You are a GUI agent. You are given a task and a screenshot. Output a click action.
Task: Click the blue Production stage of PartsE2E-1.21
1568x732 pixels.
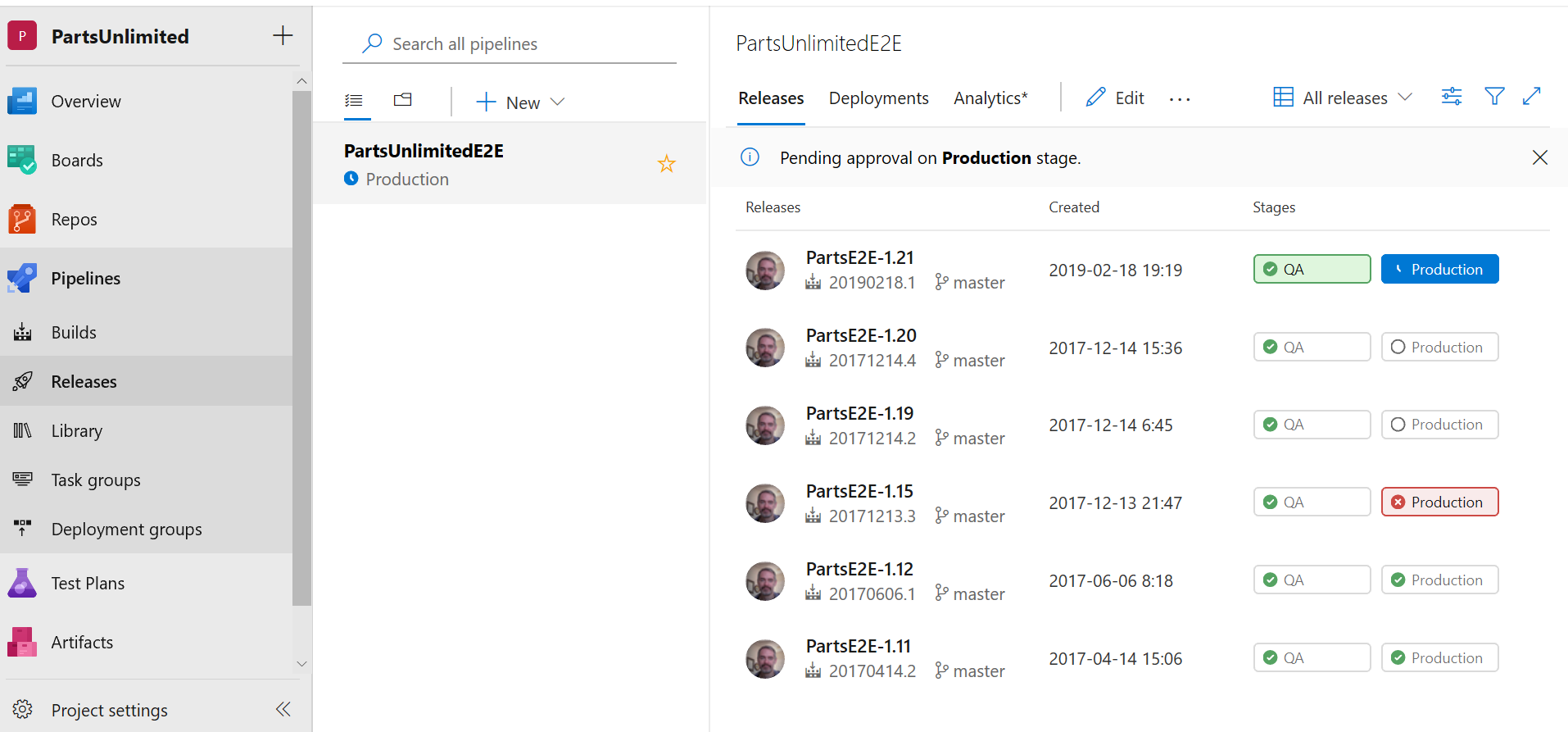(x=1439, y=270)
